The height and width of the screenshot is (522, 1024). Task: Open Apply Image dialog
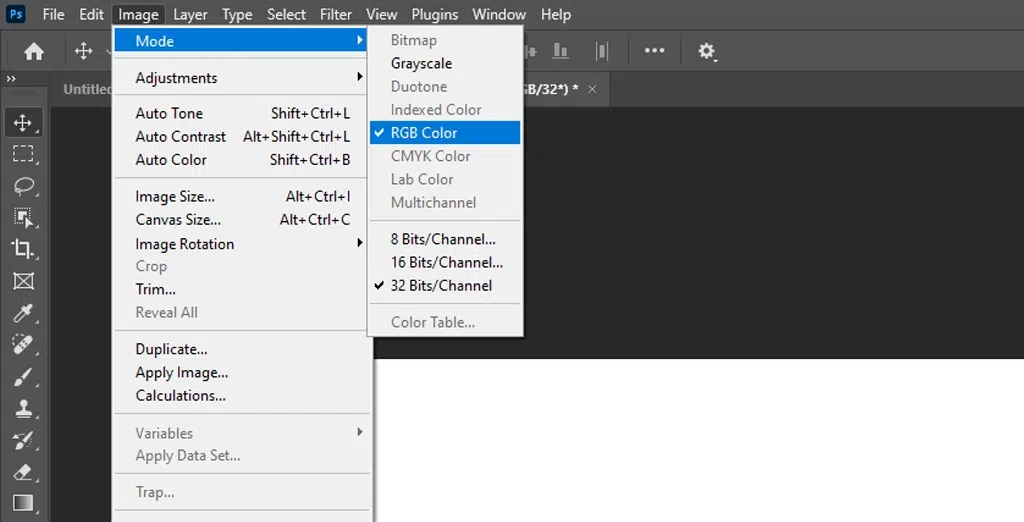tap(240, 372)
